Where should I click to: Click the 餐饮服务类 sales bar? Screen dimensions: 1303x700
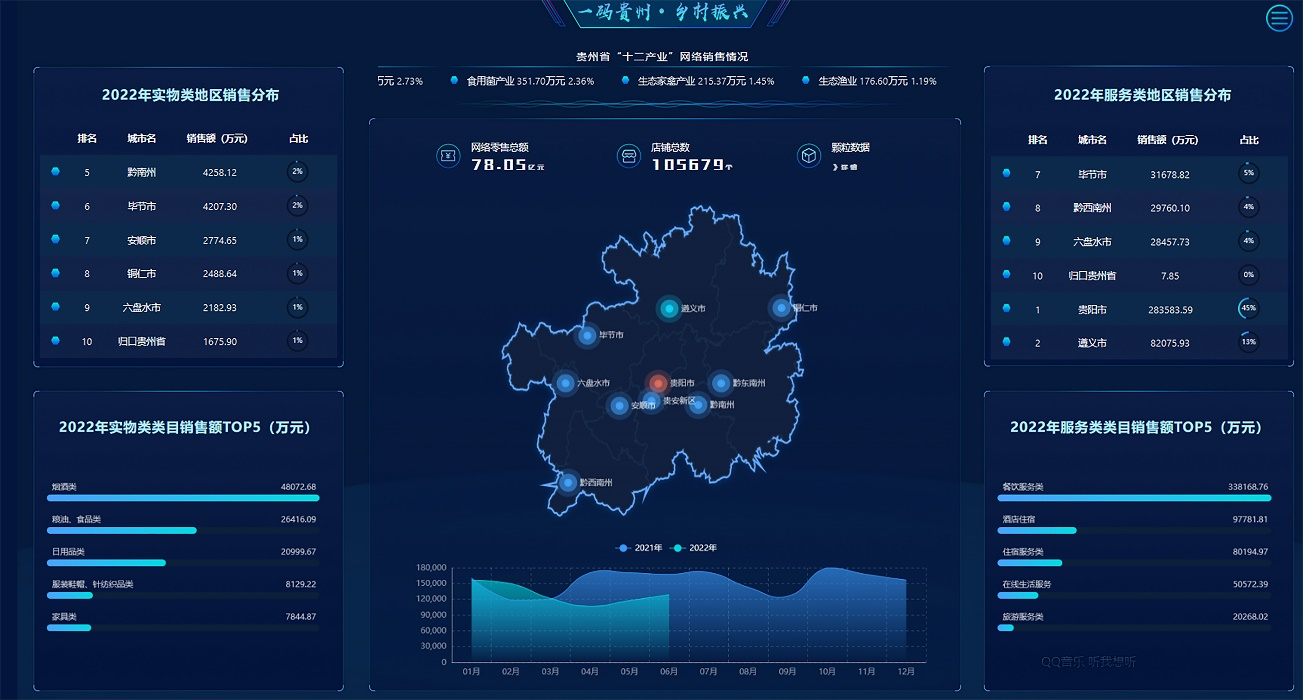coord(1135,497)
